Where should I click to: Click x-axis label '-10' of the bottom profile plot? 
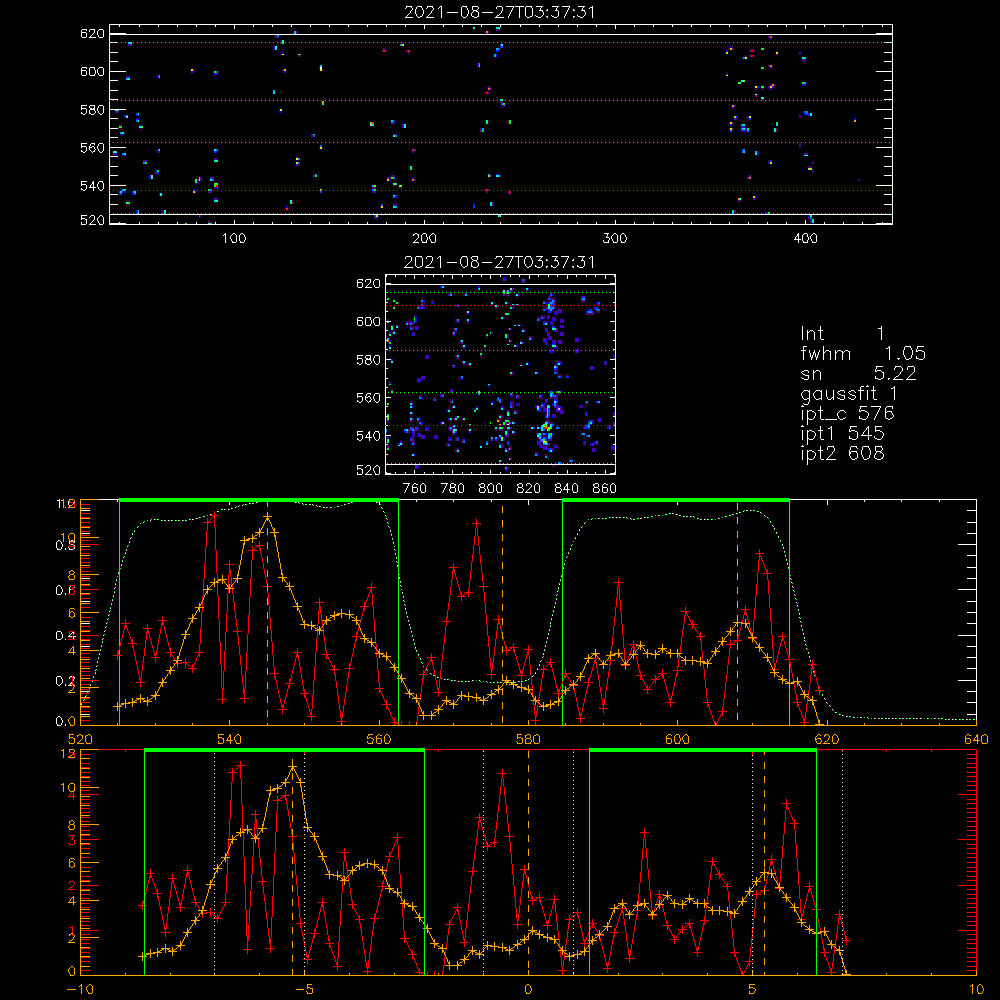pos(80,990)
